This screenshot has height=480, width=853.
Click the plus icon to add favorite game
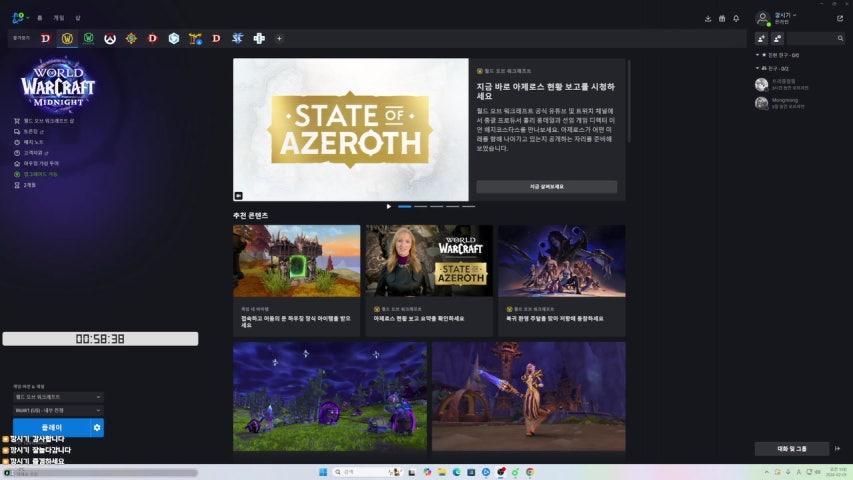279,38
